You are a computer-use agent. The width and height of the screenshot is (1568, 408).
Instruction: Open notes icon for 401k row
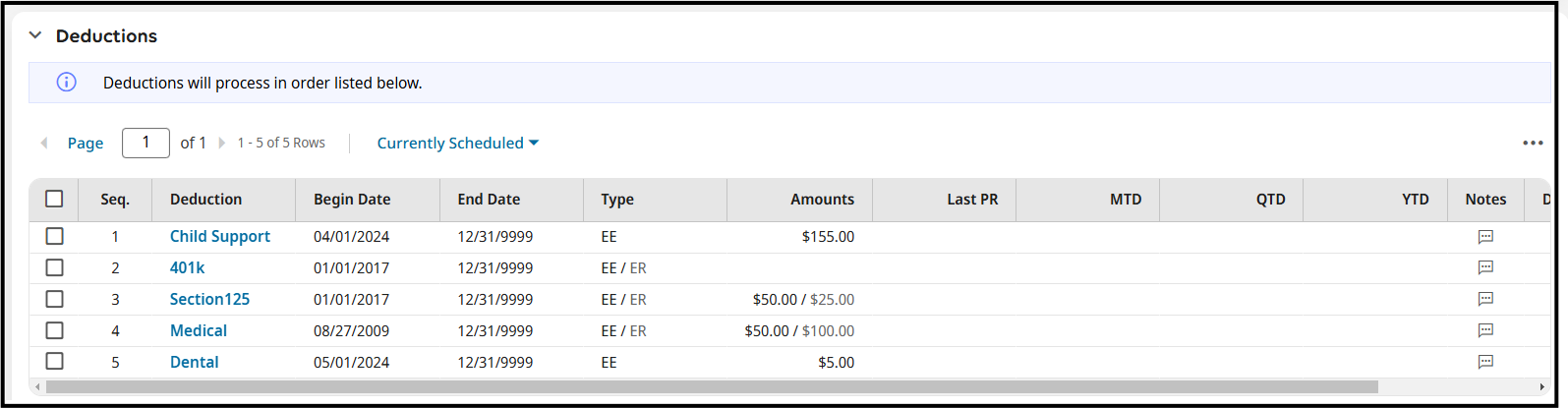click(x=1485, y=268)
